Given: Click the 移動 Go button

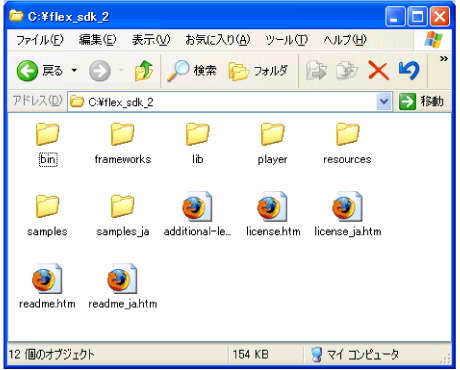Looking at the screenshot, I should pyautogui.click(x=421, y=101).
